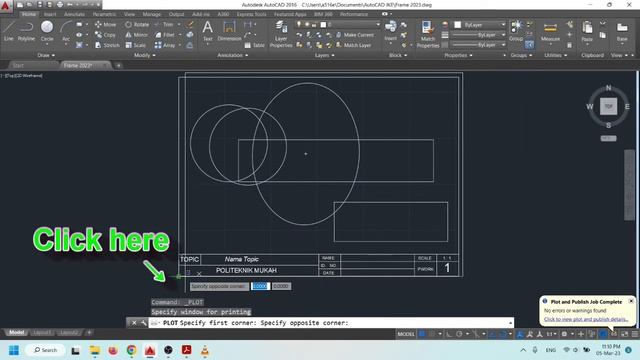Select the Circle tool
This screenshot has height=360, width=640.
47,31
